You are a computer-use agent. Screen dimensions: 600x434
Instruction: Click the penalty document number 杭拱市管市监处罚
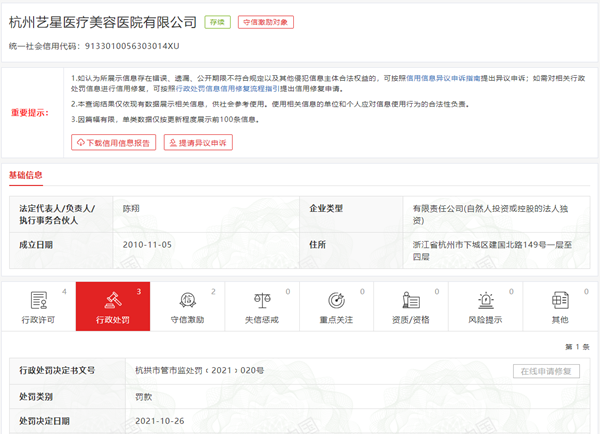[199, 370]
